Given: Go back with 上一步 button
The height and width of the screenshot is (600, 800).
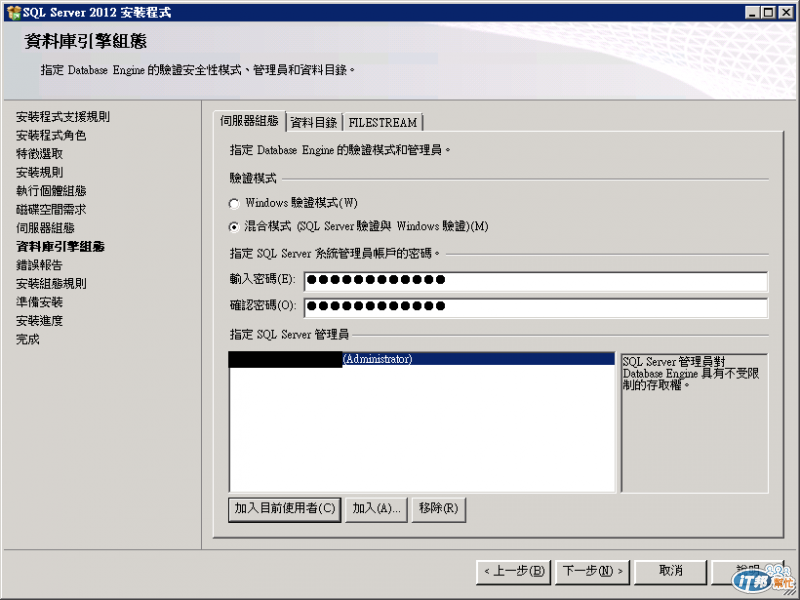Looking at the screenshot, I should [514, 571].
